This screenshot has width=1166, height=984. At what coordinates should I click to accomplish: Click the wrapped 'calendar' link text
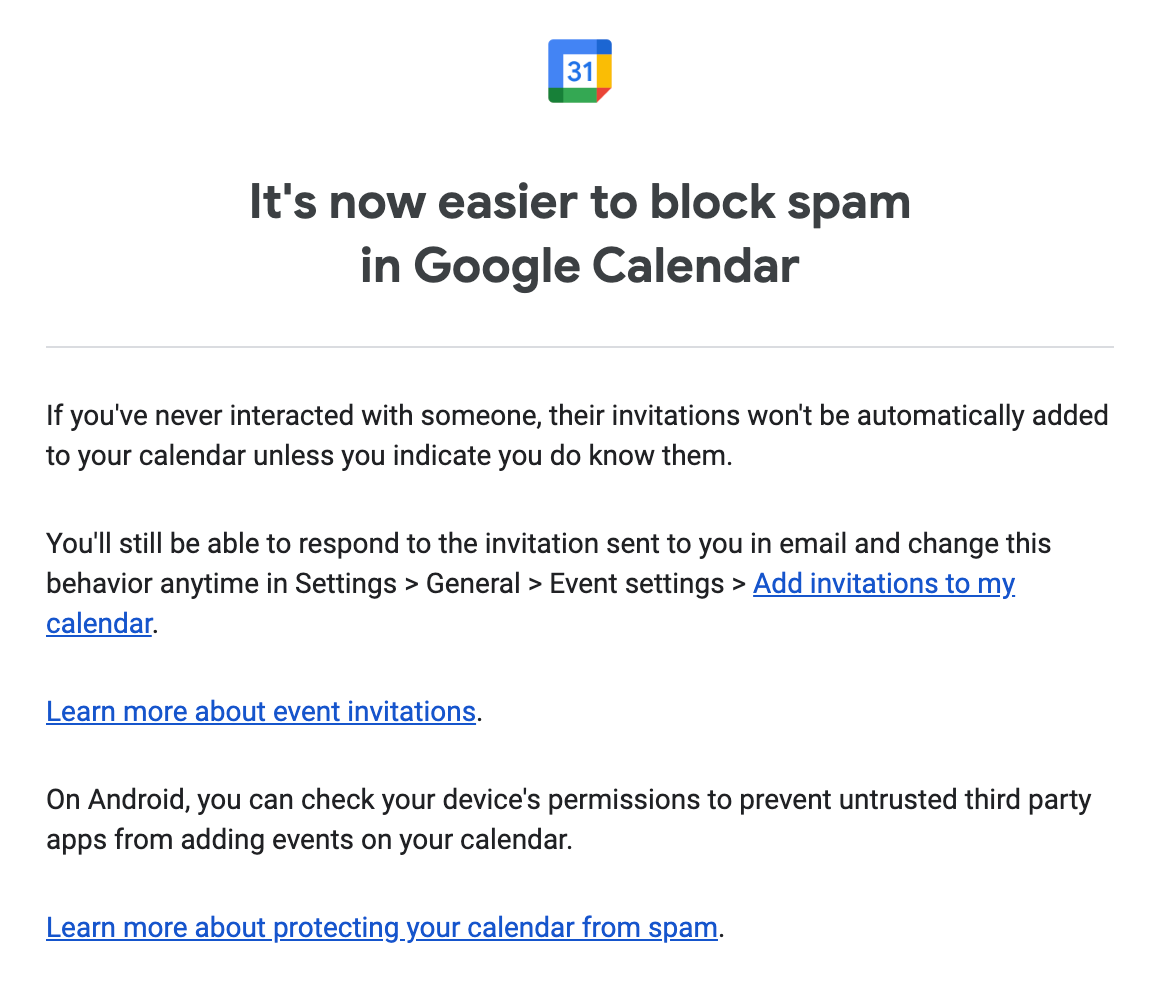coord(99,623)
